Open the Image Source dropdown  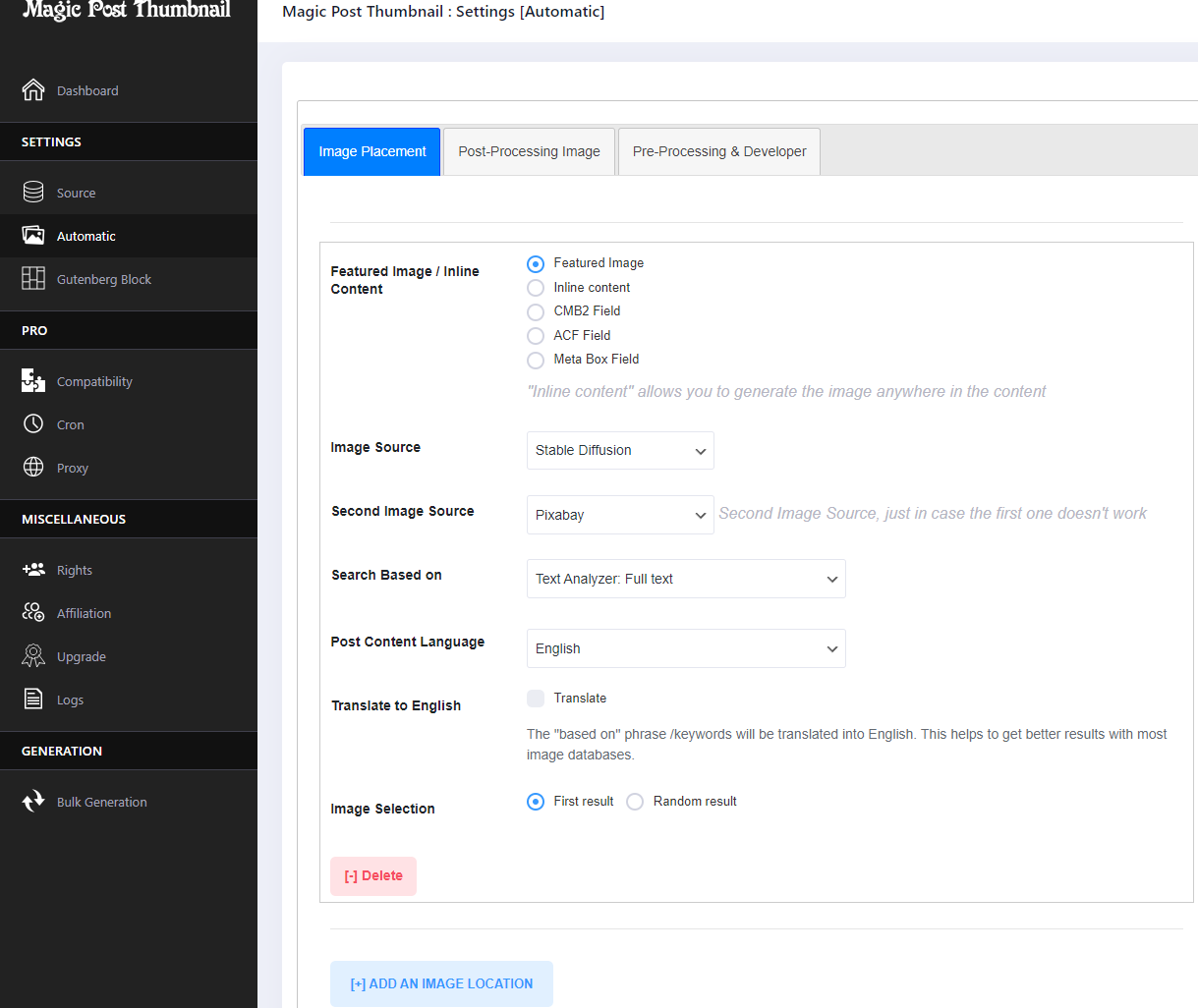[620, 451]
